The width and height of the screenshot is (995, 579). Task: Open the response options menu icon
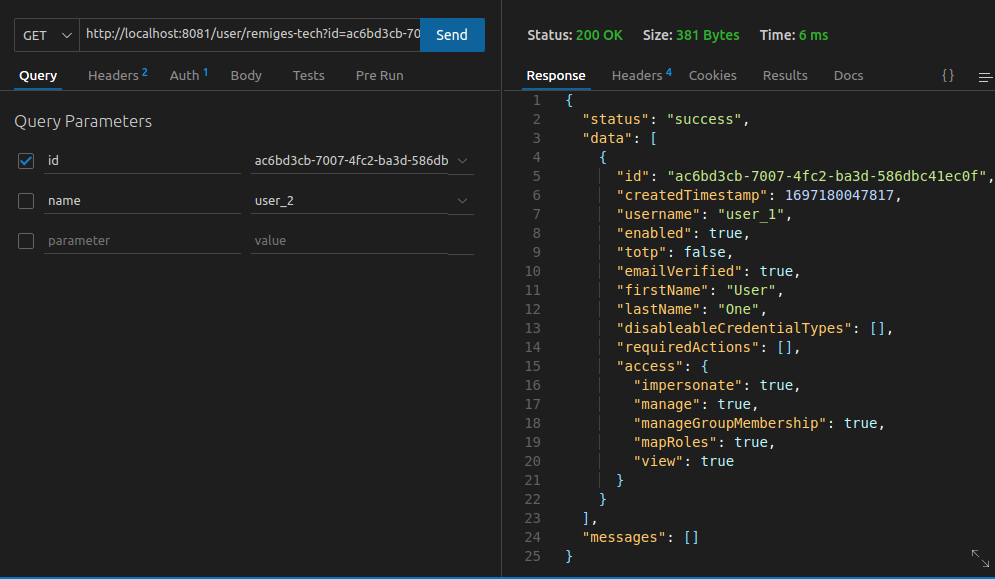point(985,76)
